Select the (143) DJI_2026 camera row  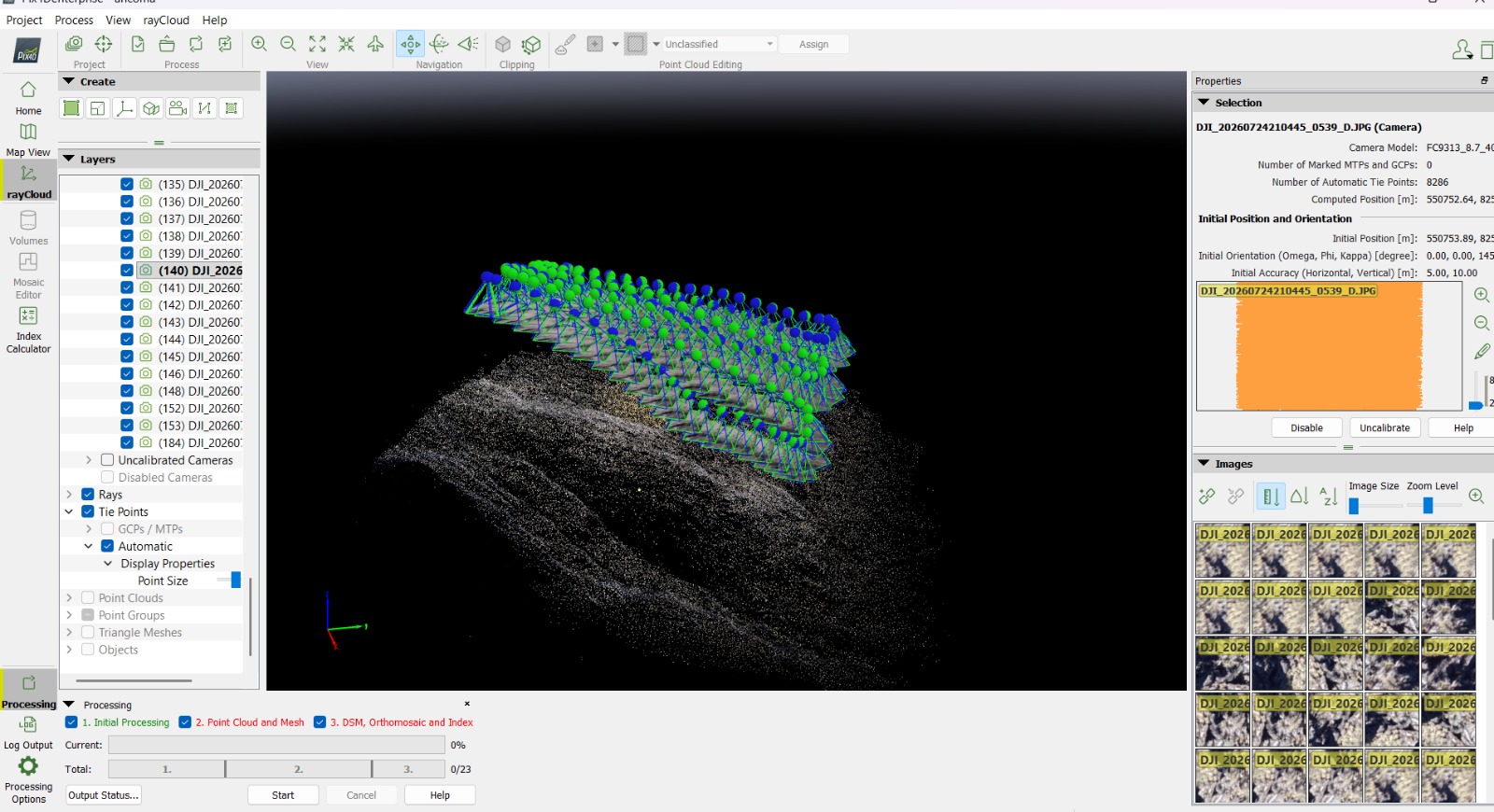[x=190, y=322]
